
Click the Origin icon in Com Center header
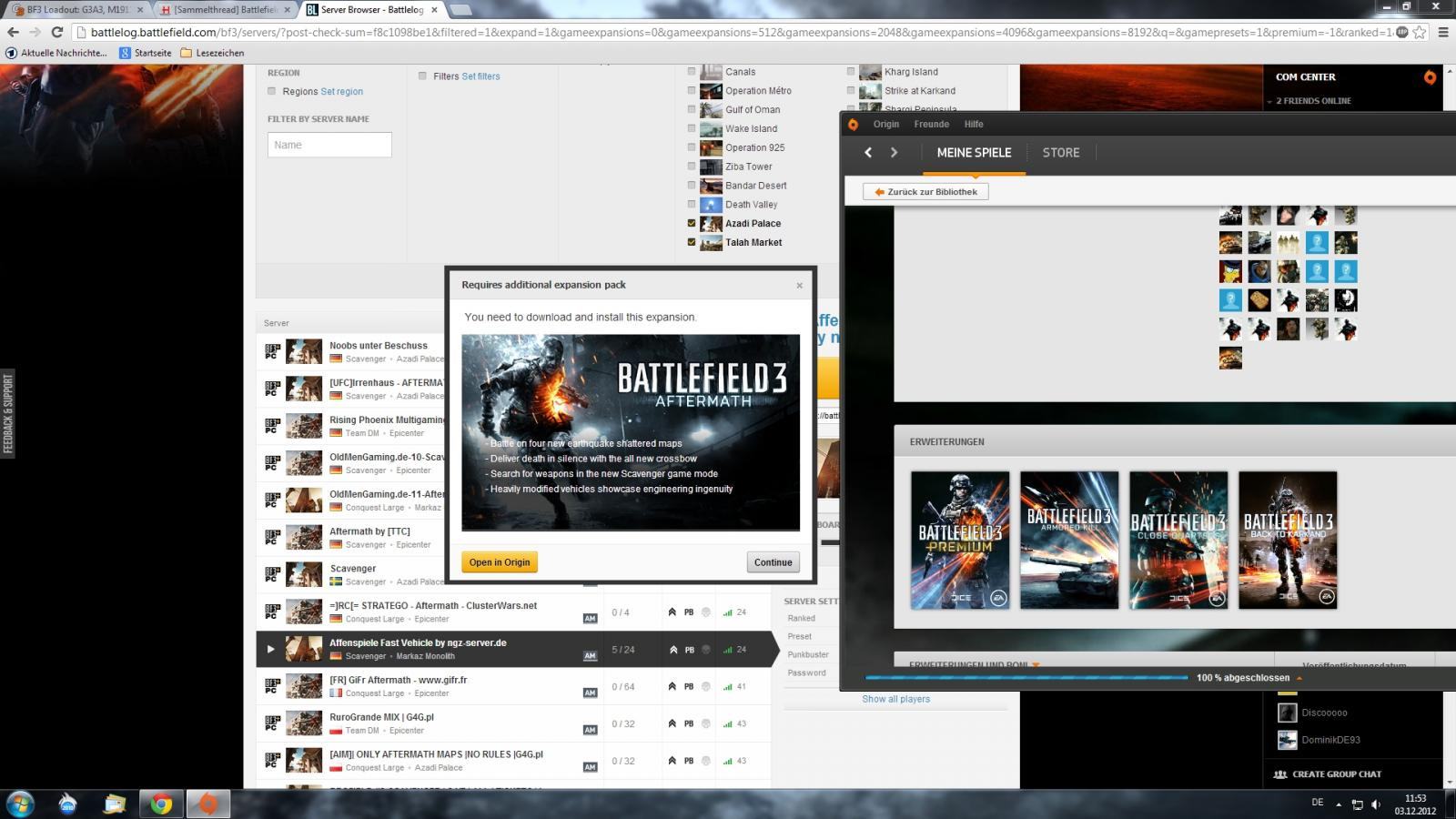(x=1430, y=77)
